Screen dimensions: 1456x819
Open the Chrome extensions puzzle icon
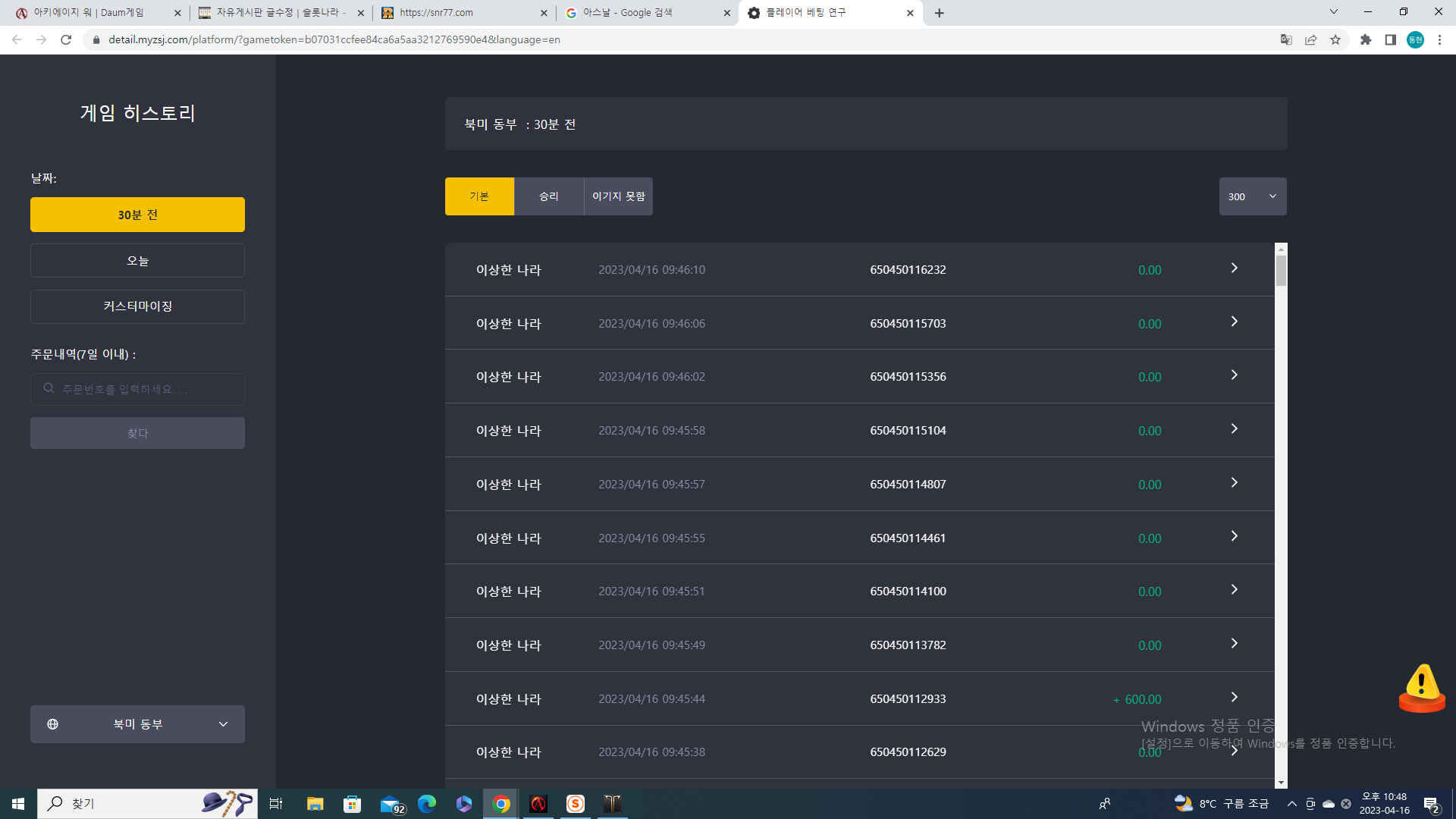pos(1366,39)
